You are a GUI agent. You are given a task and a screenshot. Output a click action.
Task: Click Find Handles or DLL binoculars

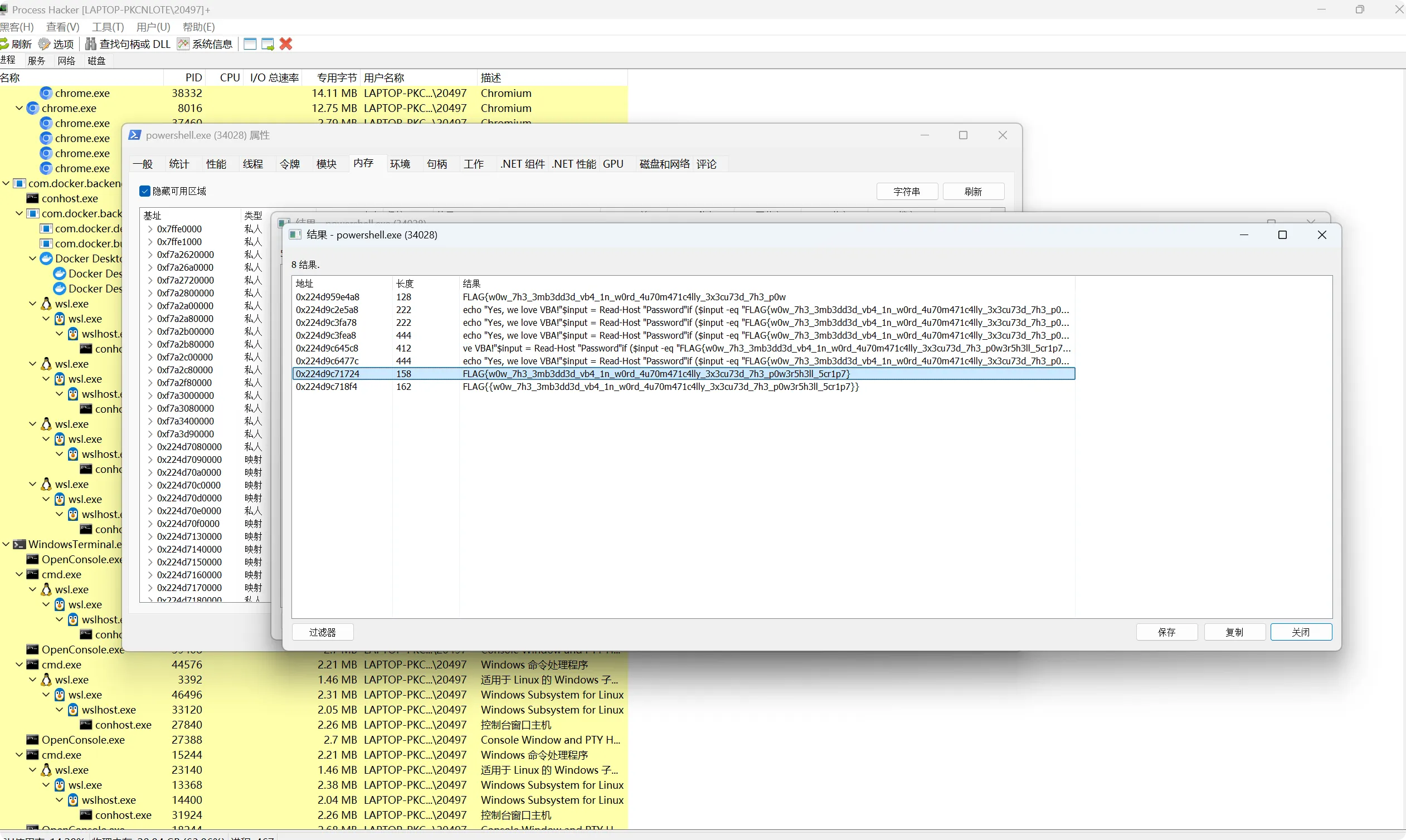point(91,43)
